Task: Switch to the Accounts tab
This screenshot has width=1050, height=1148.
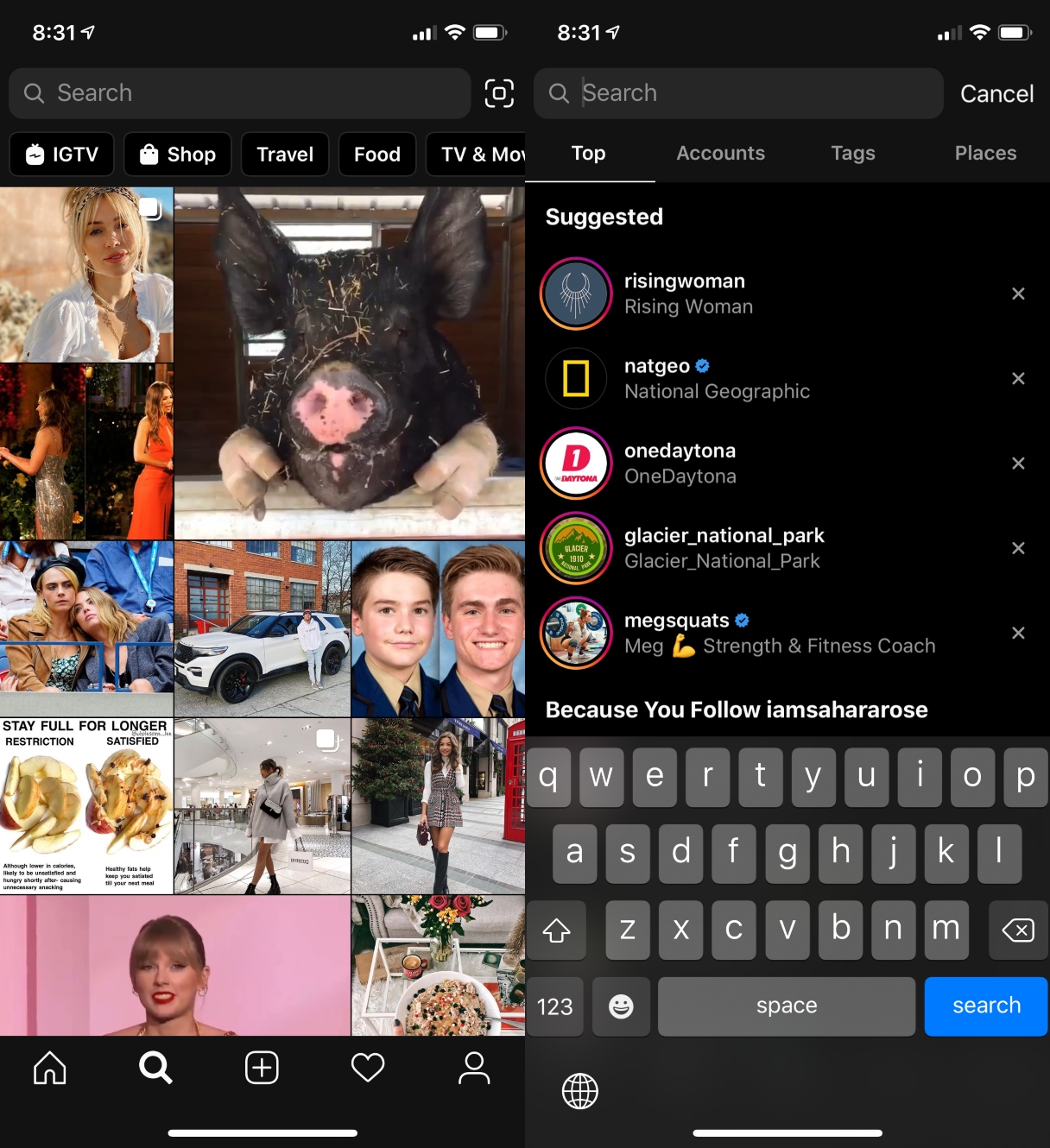Action: coord(720,153)
